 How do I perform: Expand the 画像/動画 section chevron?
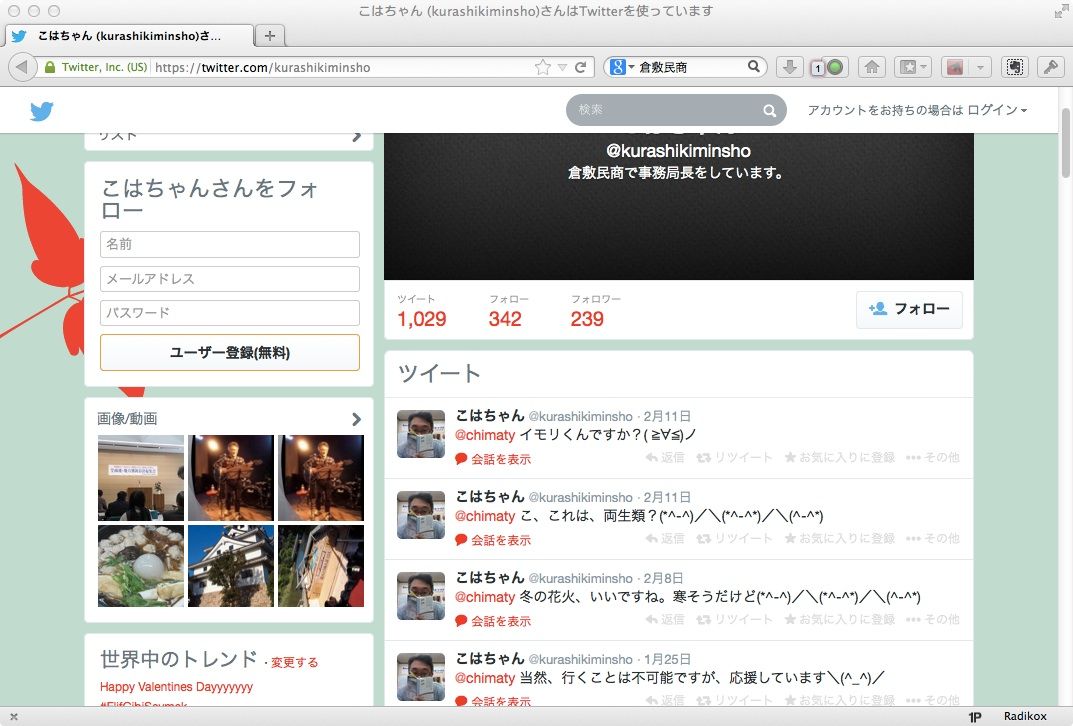tap(356, 419)
